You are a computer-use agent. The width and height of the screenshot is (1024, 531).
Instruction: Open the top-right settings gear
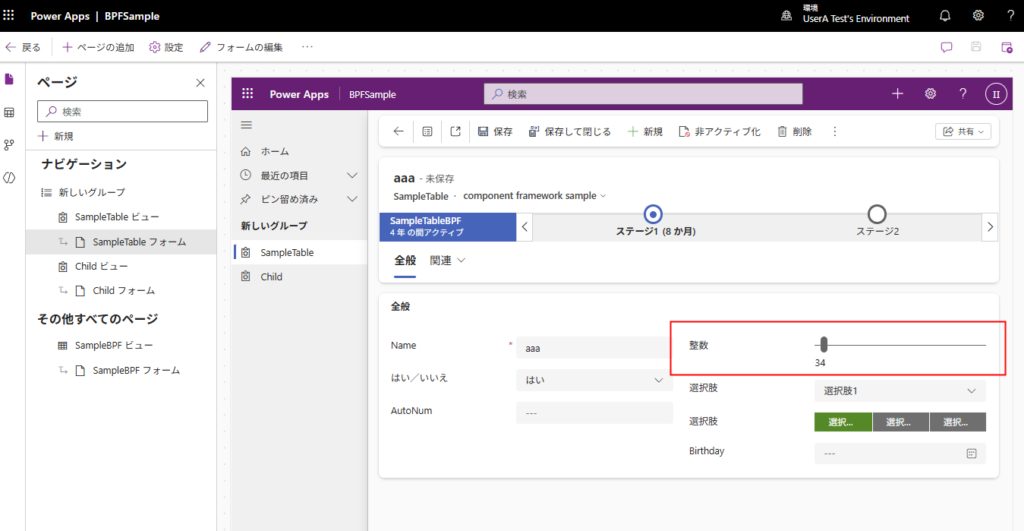click(x=978, y=16)
